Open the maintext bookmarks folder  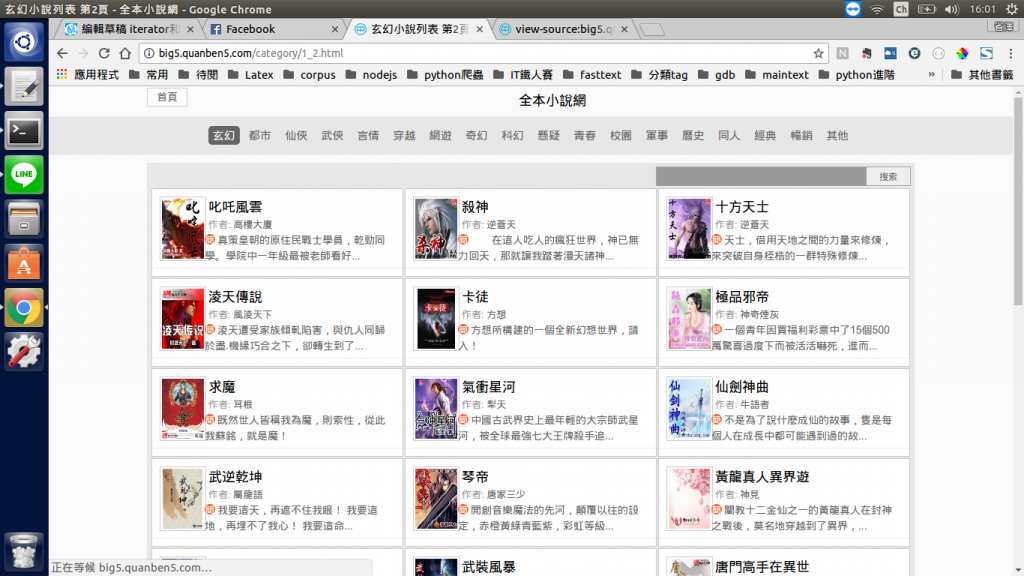pyautogui.click(x=777, y=74)
